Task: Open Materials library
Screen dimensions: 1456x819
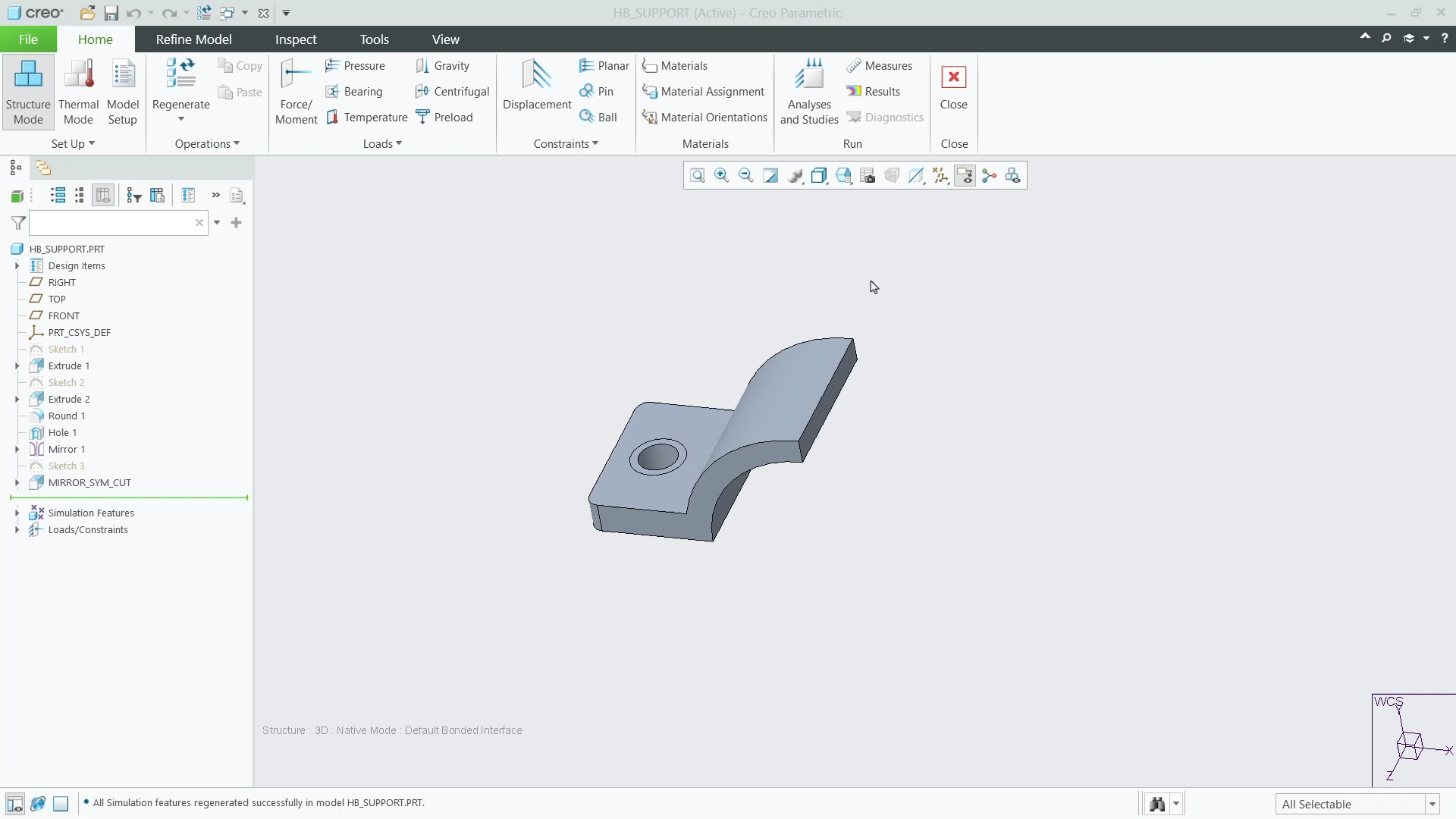Action: (x=674, y=66)
